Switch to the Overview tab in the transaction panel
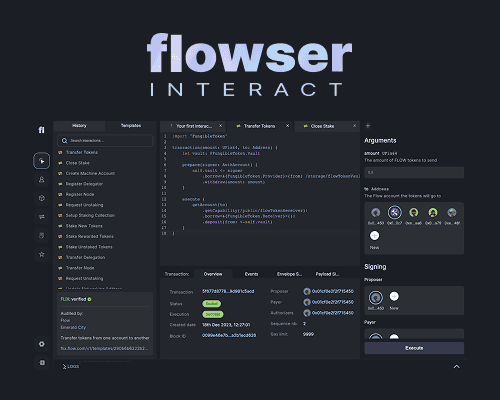 coord(213,274)
